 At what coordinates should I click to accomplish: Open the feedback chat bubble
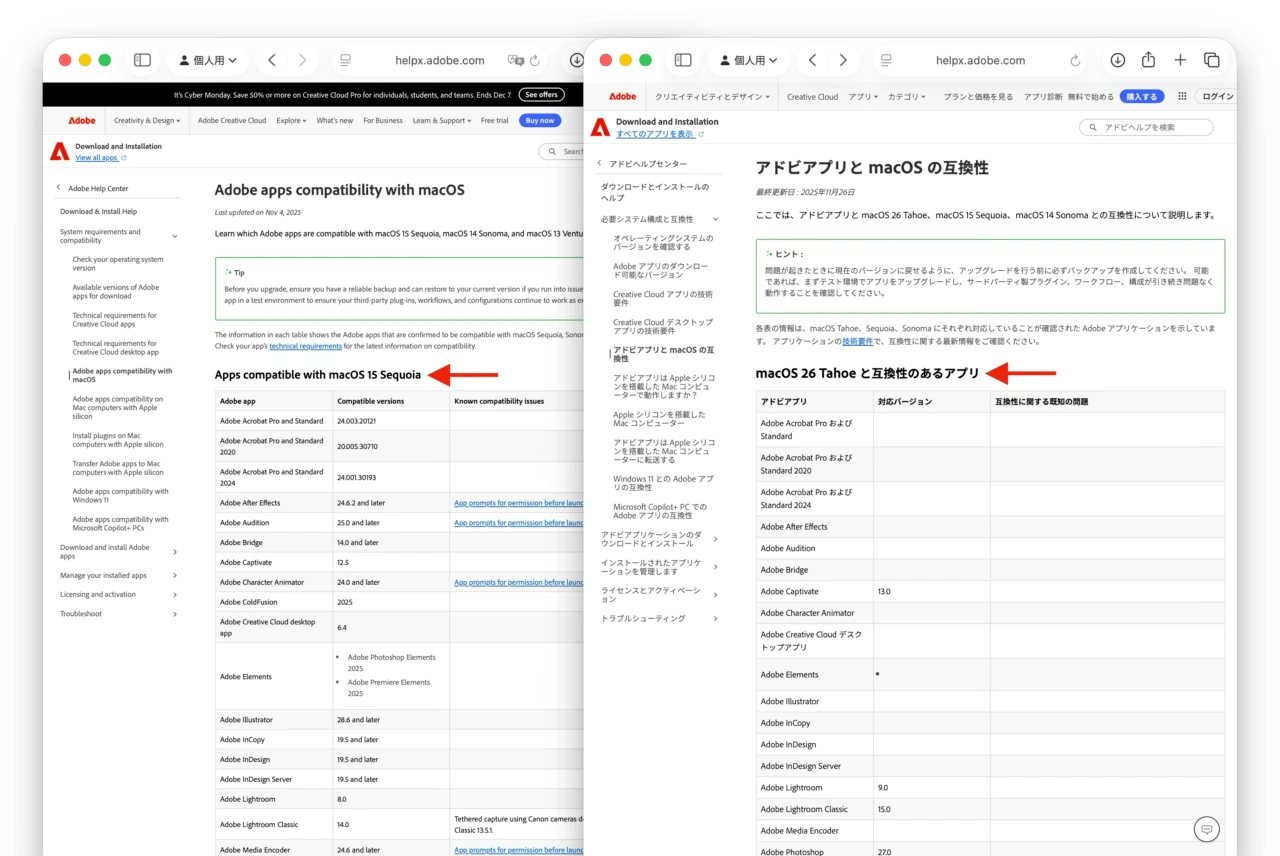coord(1206,829)
